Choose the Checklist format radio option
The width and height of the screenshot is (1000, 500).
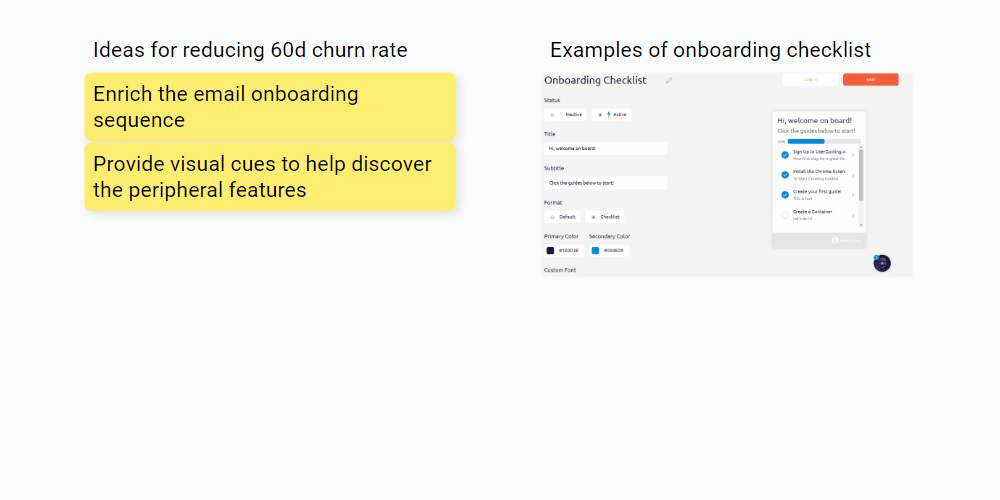point(594,217)
